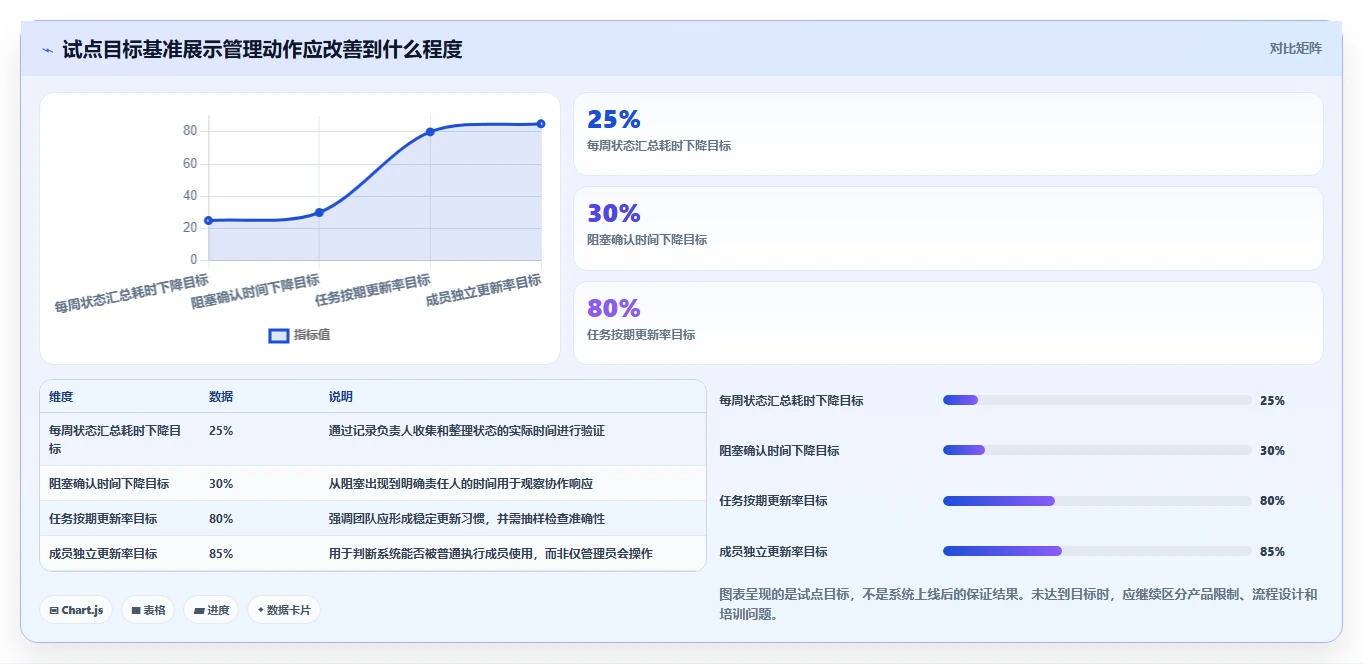Click the Chart.js tag button
The width and height of the screenshot is (1363, 664).
coord(76,610)
